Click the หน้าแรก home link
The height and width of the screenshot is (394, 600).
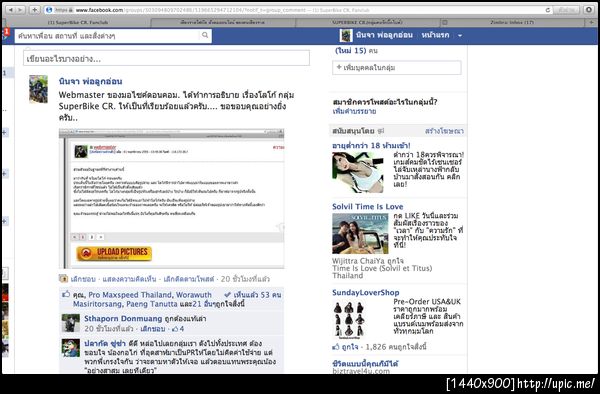pos(435,35)
